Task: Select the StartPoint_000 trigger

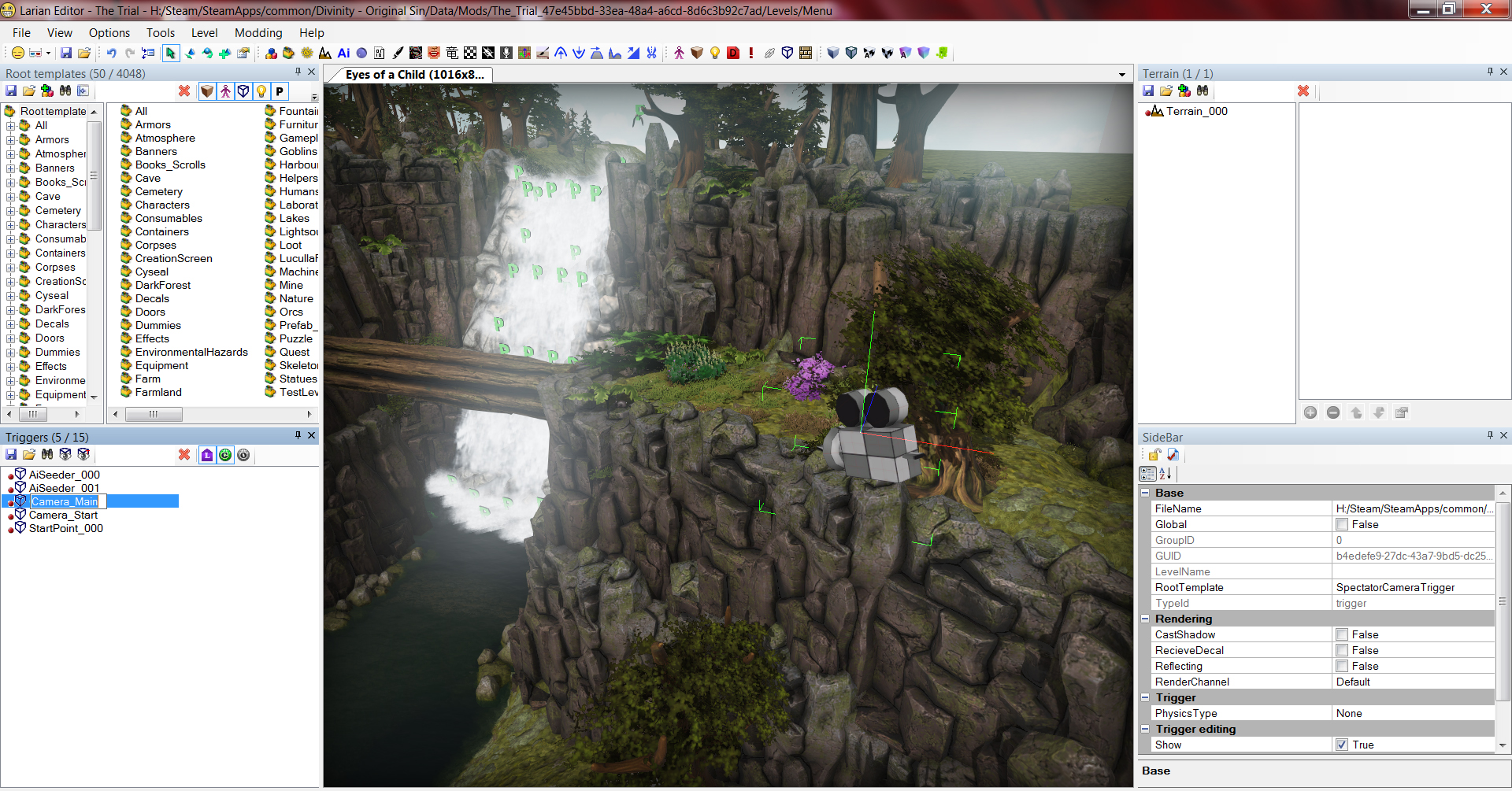Action: [x=66, y=529]
